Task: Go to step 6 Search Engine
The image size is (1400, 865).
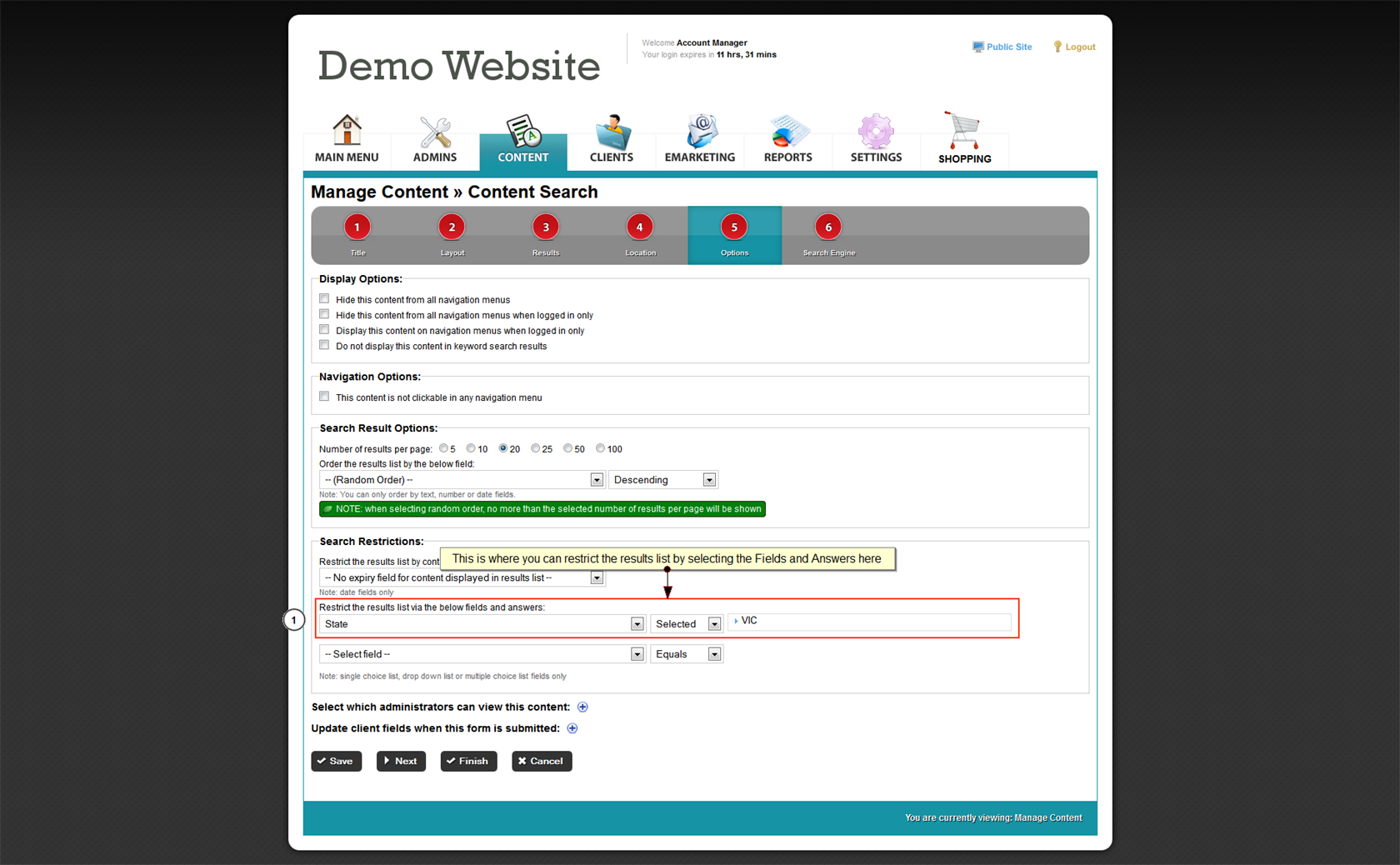Action: click(x=828, y=227)
